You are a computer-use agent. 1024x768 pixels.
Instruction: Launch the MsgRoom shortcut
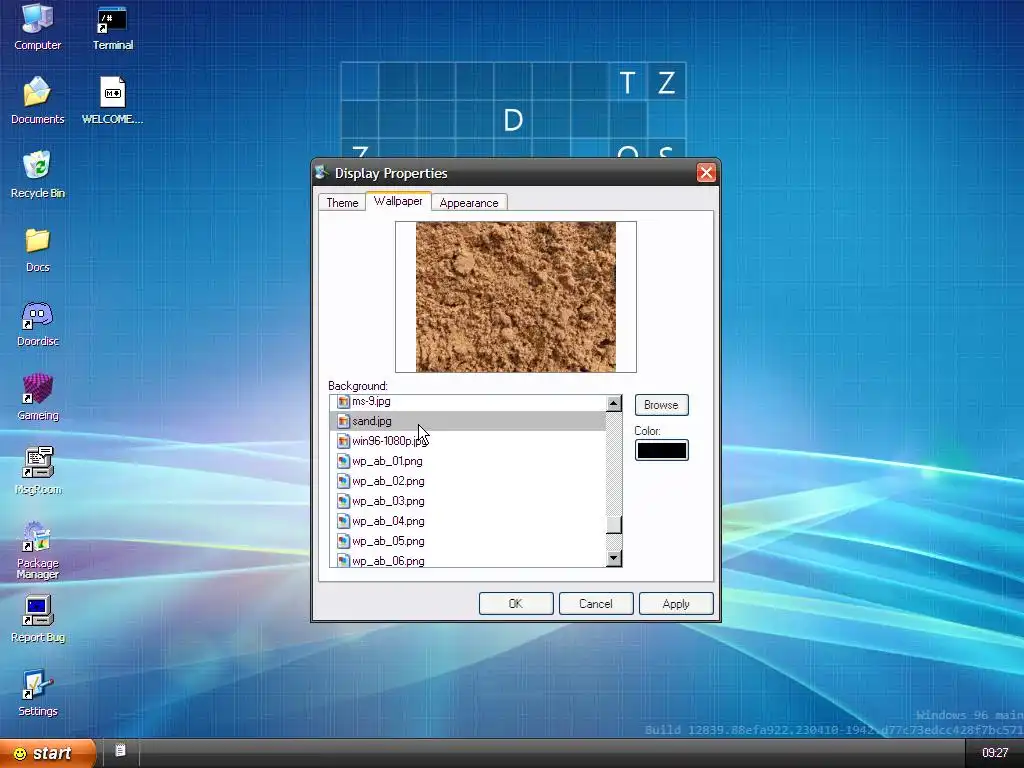37,472
